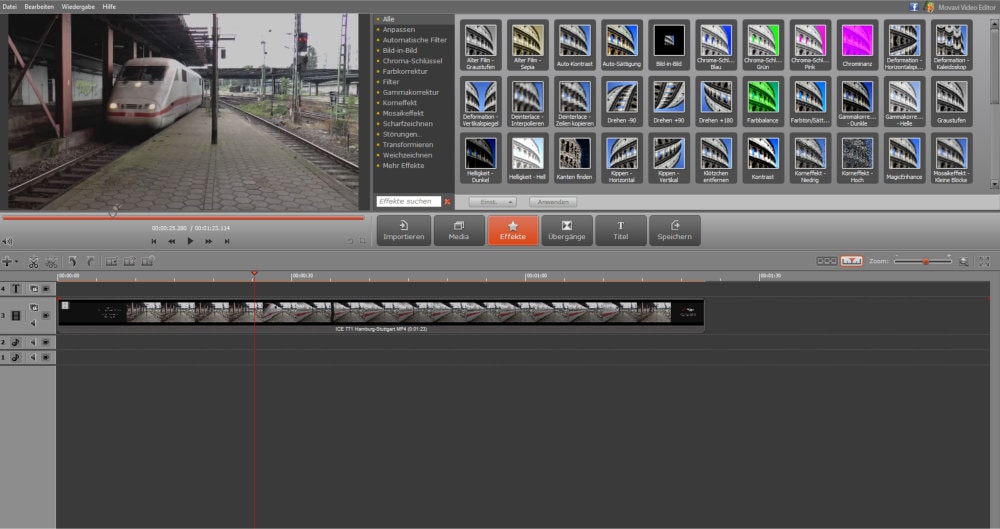The height and width of the screenshot is (529, 1000).
Task: Click the effects panel scroll down arrow
Action: click(x=994, y=184)
